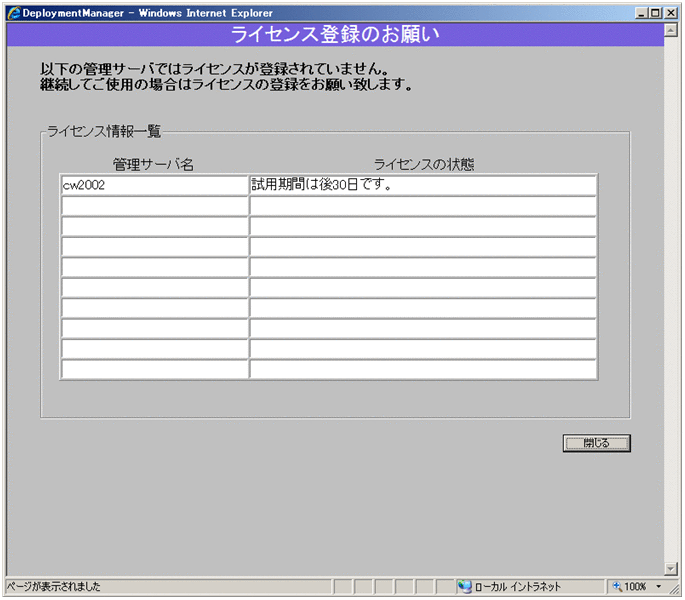Click the ページが表示されました status text
Viewport: 685px width, 600px height.
tap(53, 586)
